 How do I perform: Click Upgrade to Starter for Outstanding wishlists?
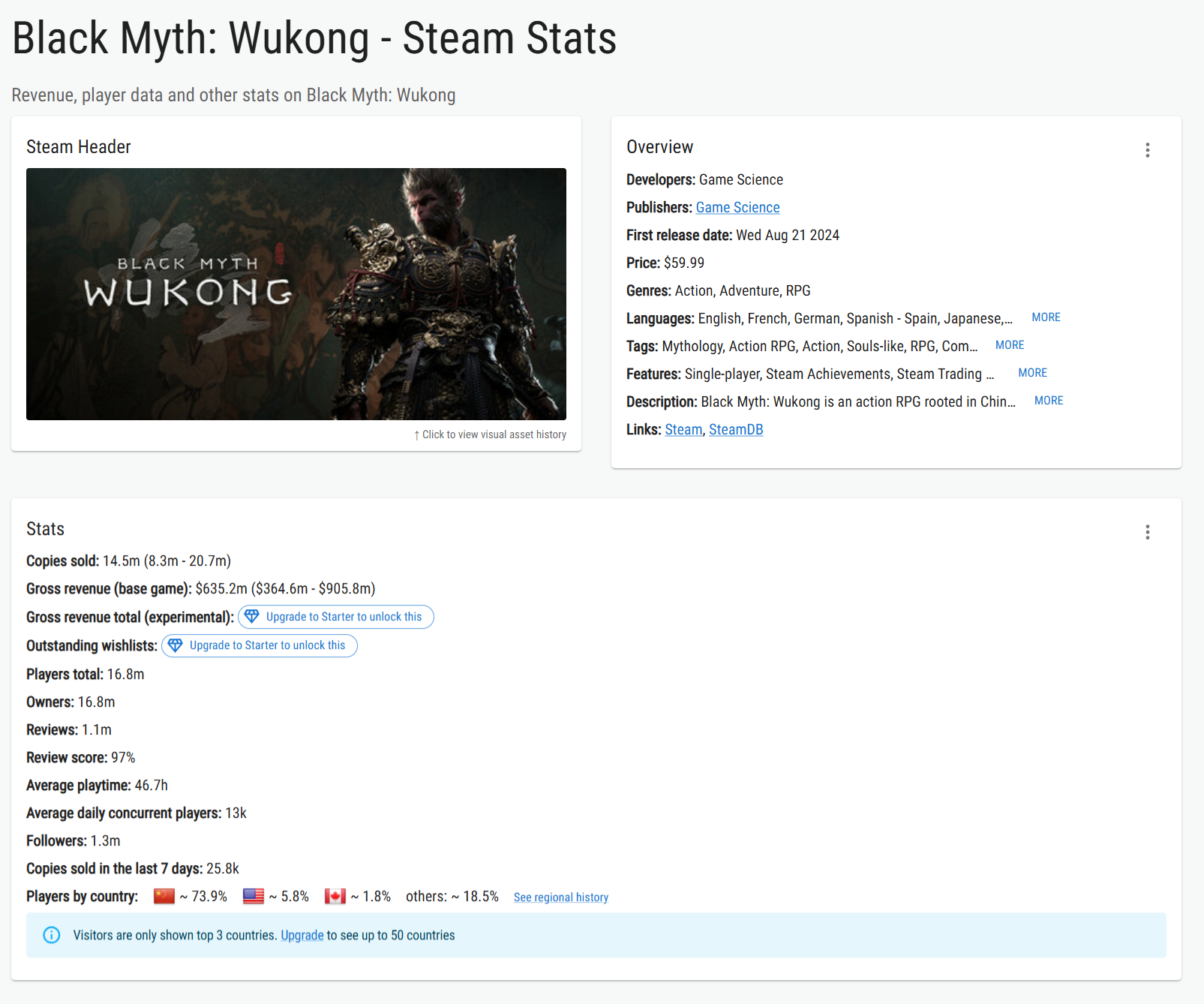(260, 645)
